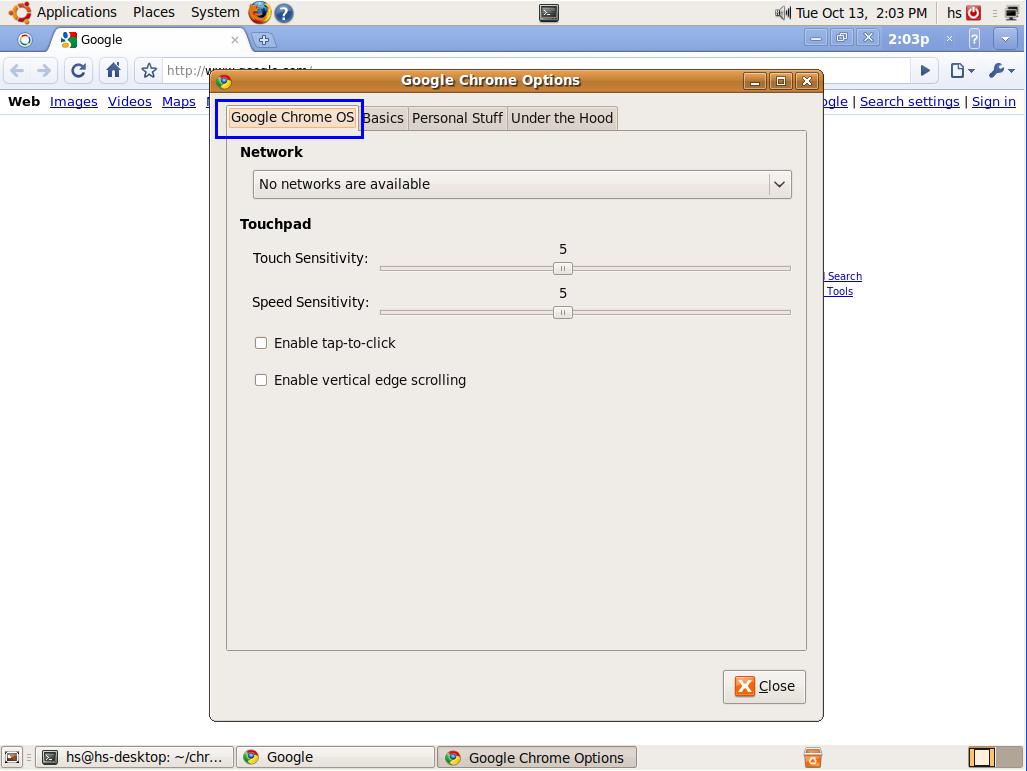The height and width of the screenshot is (771, 1027).
Task: Click the Close button in Options dialog
Action: point(764,686)
